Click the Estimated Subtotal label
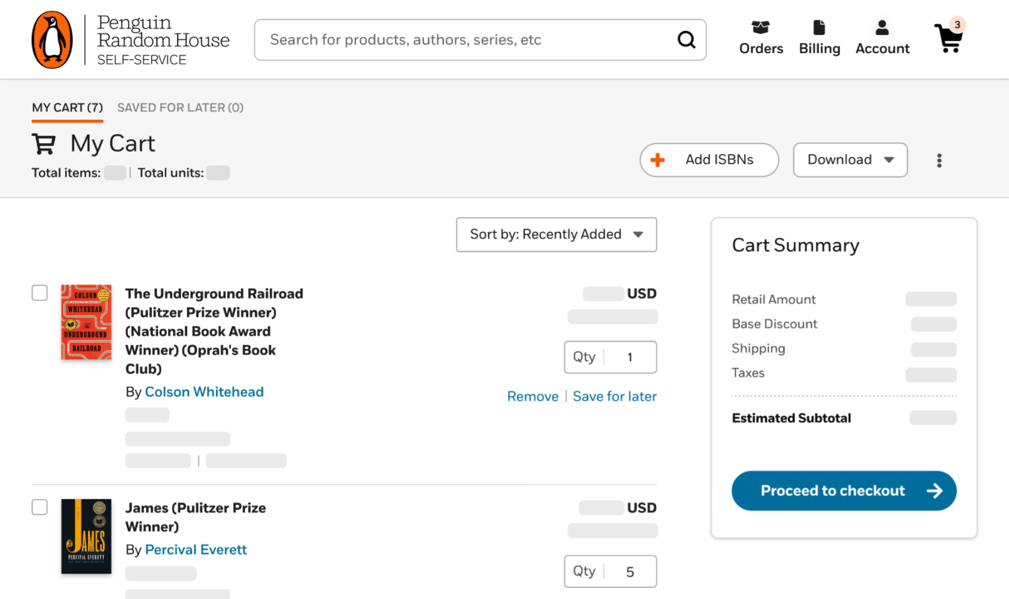Image resolution: width=1009 pixels, height=599 pixels. pos(791,418)
